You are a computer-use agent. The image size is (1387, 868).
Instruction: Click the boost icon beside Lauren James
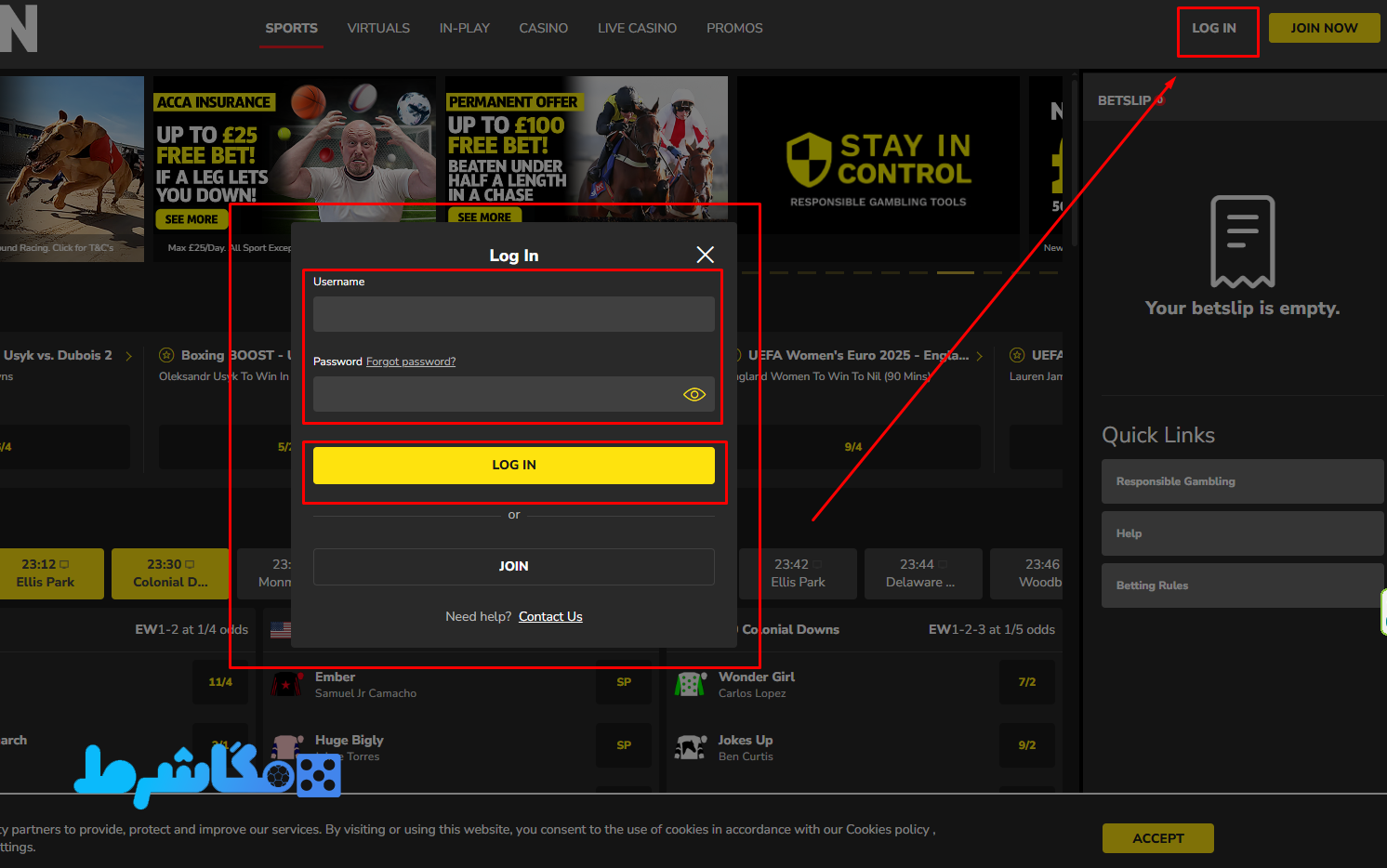coord(1017,355)
